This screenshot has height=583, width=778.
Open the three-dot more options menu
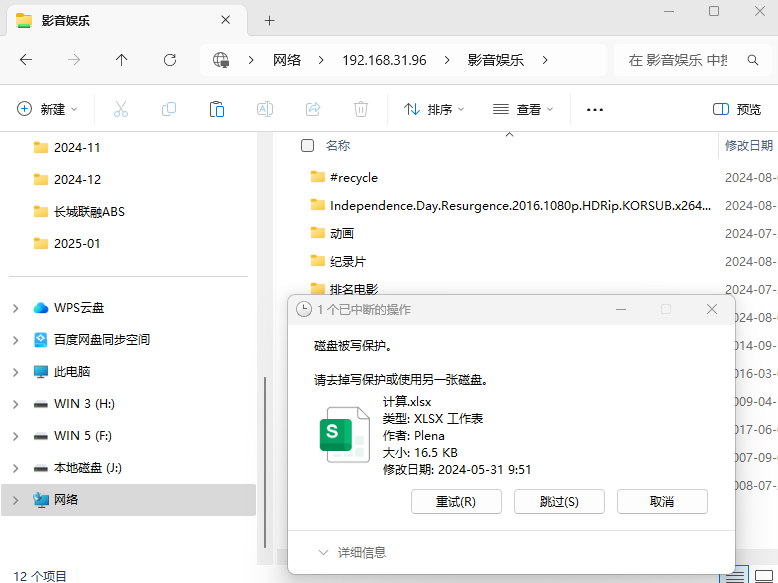click(x=594, y=109)
